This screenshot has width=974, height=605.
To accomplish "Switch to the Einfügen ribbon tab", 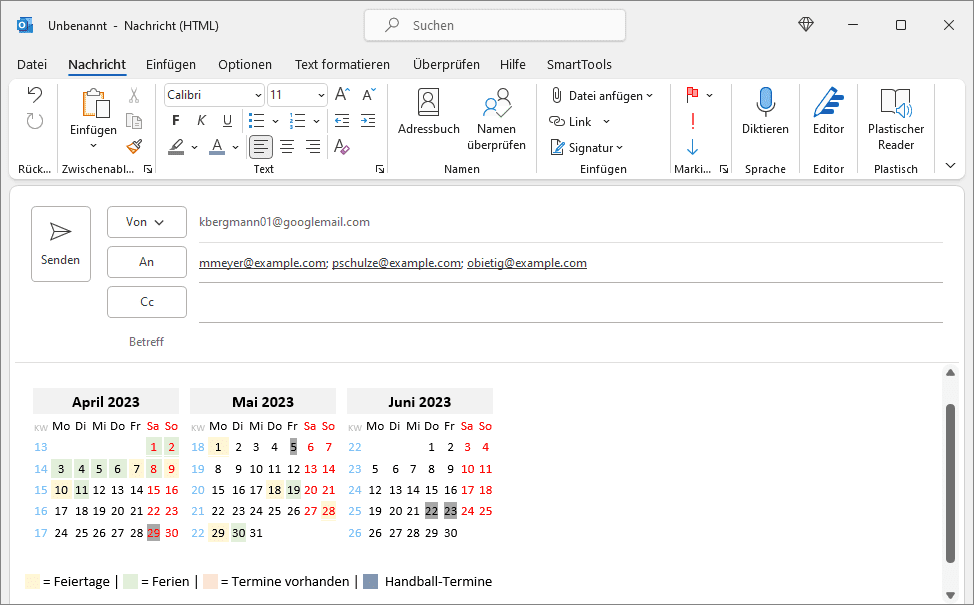I will pos(171,64).
